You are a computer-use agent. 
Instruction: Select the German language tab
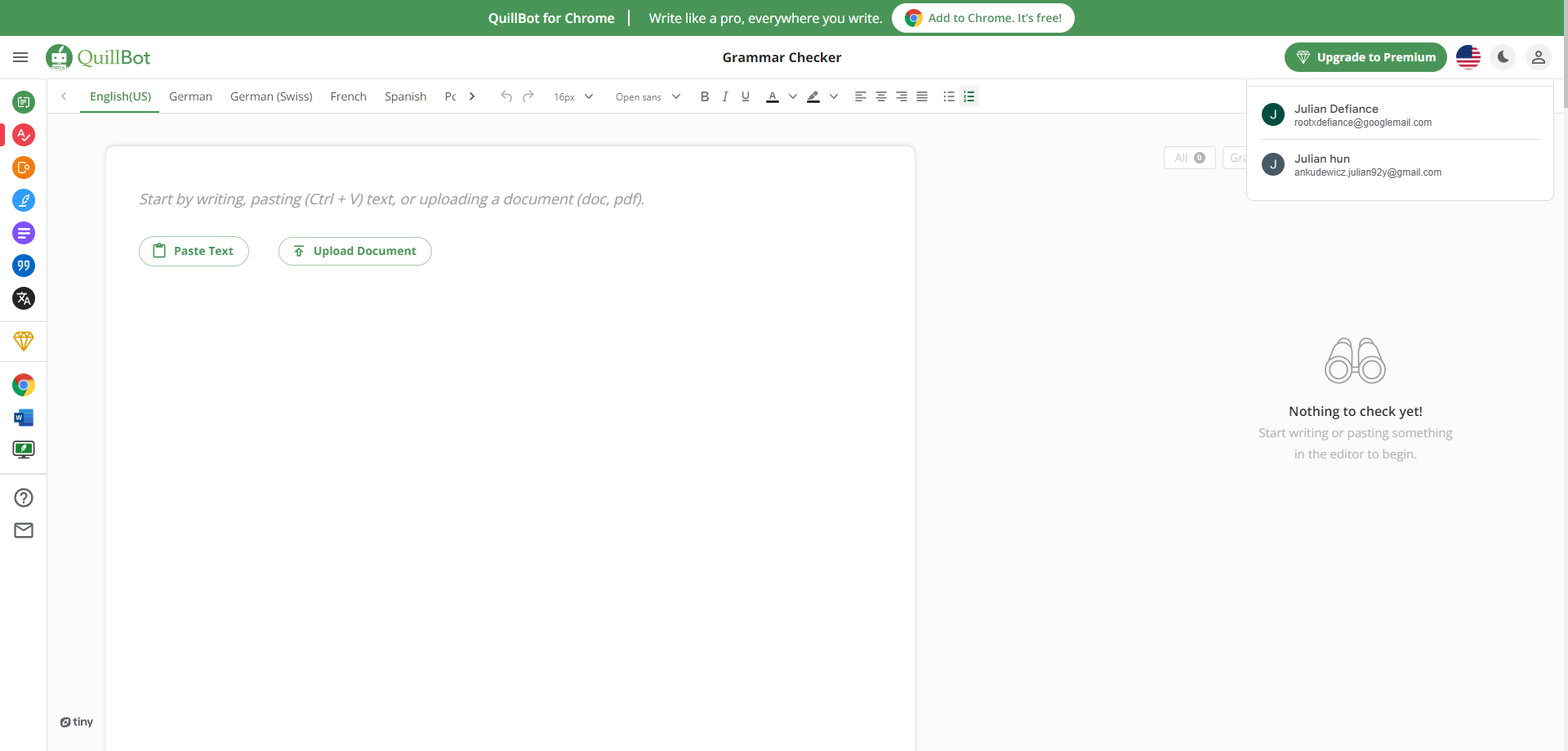pyautogui.click(x=190, y=96)
